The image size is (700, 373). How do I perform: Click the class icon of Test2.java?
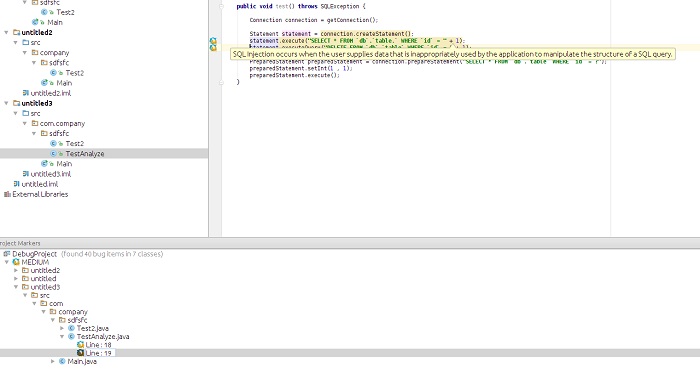(x=71, y=328)
